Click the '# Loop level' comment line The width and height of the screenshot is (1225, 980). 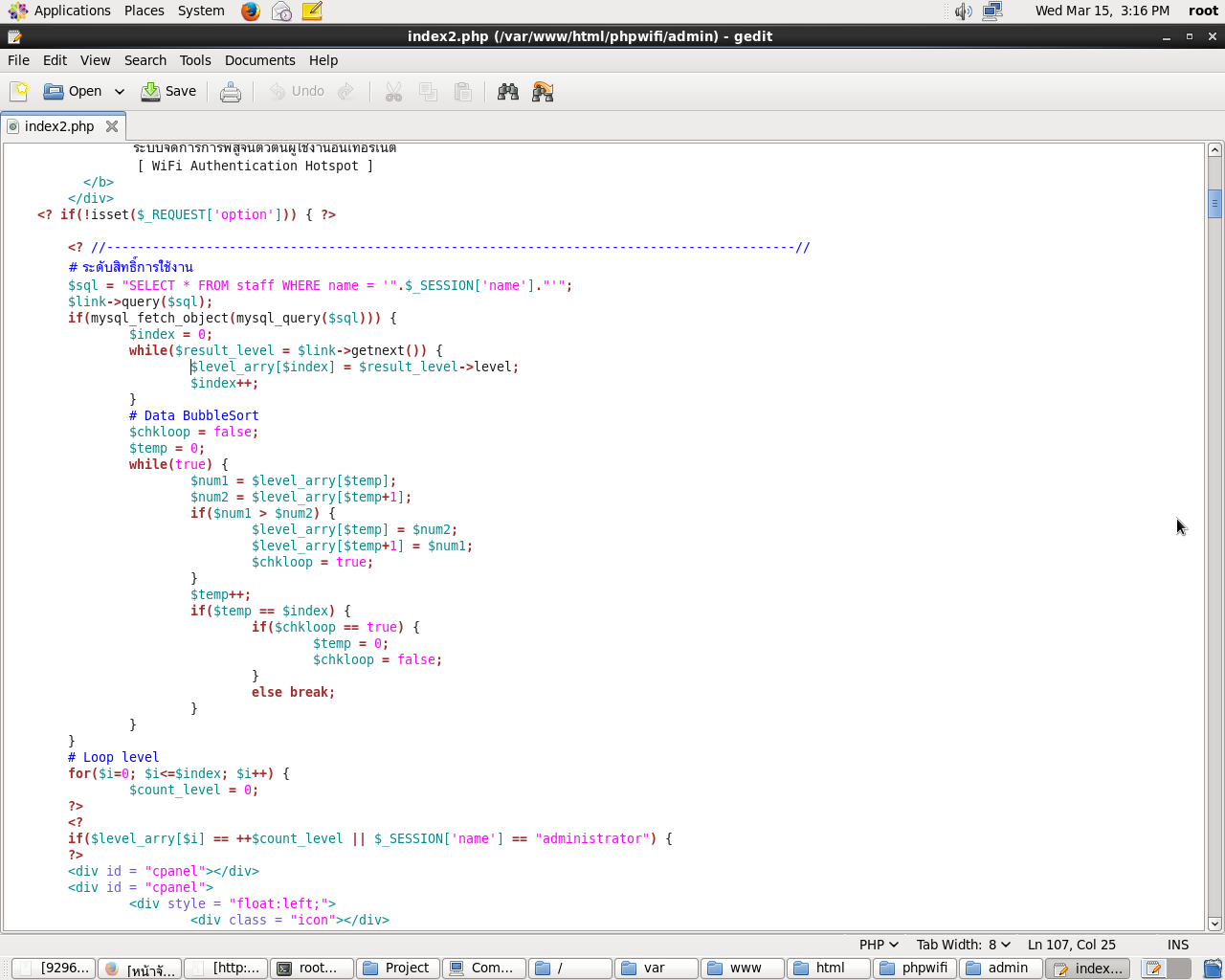point(113,757)
